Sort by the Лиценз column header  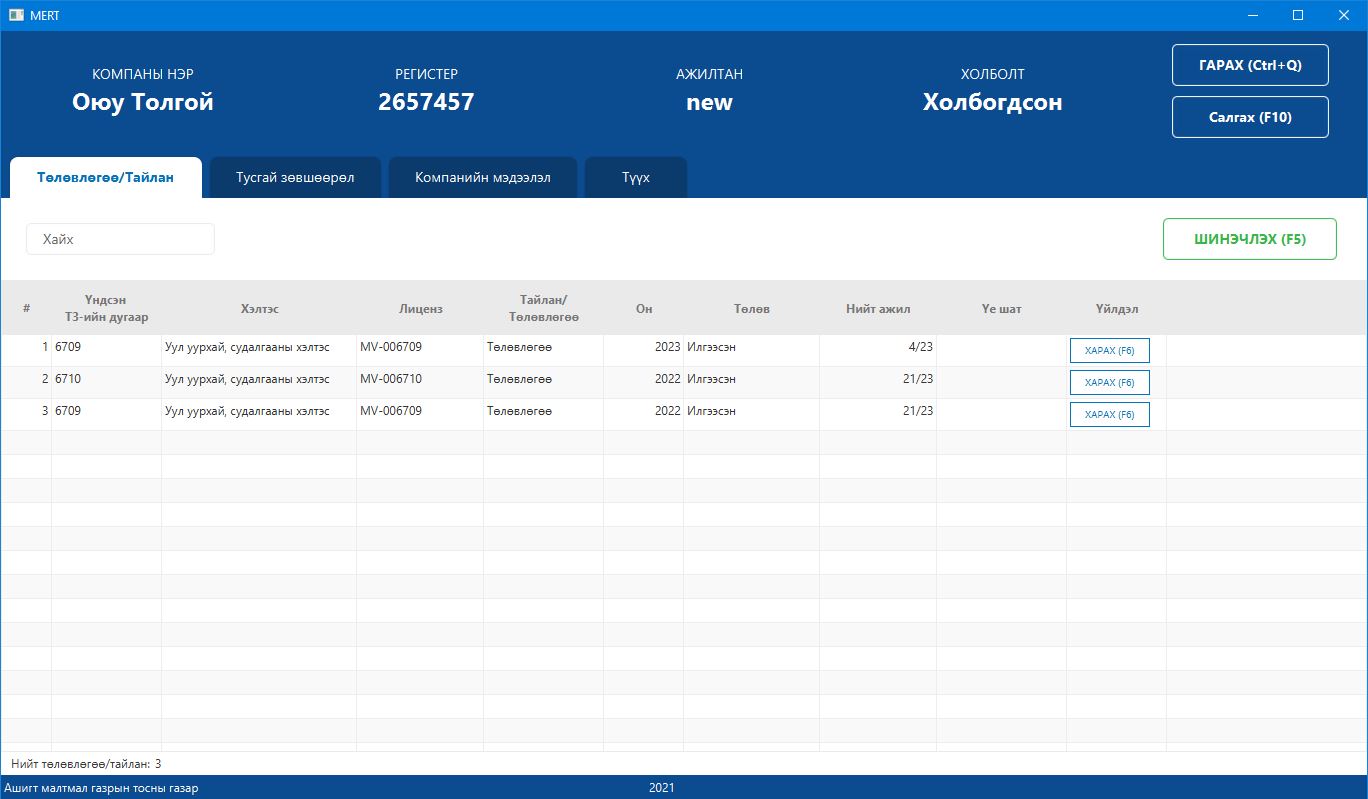(420, 309)
